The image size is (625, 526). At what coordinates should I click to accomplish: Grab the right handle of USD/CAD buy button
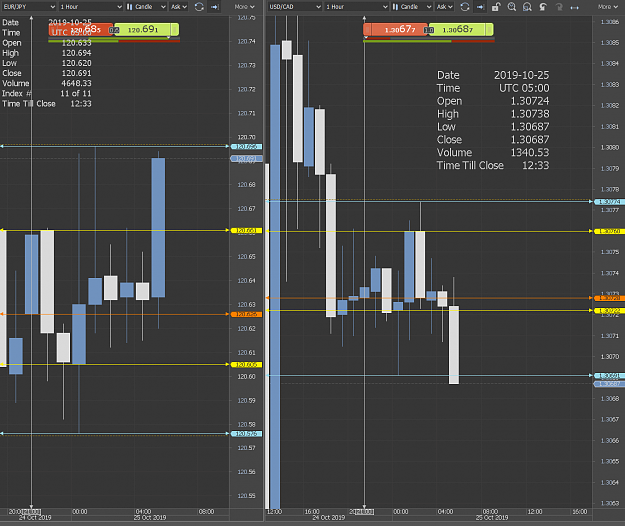coord(489,29)
